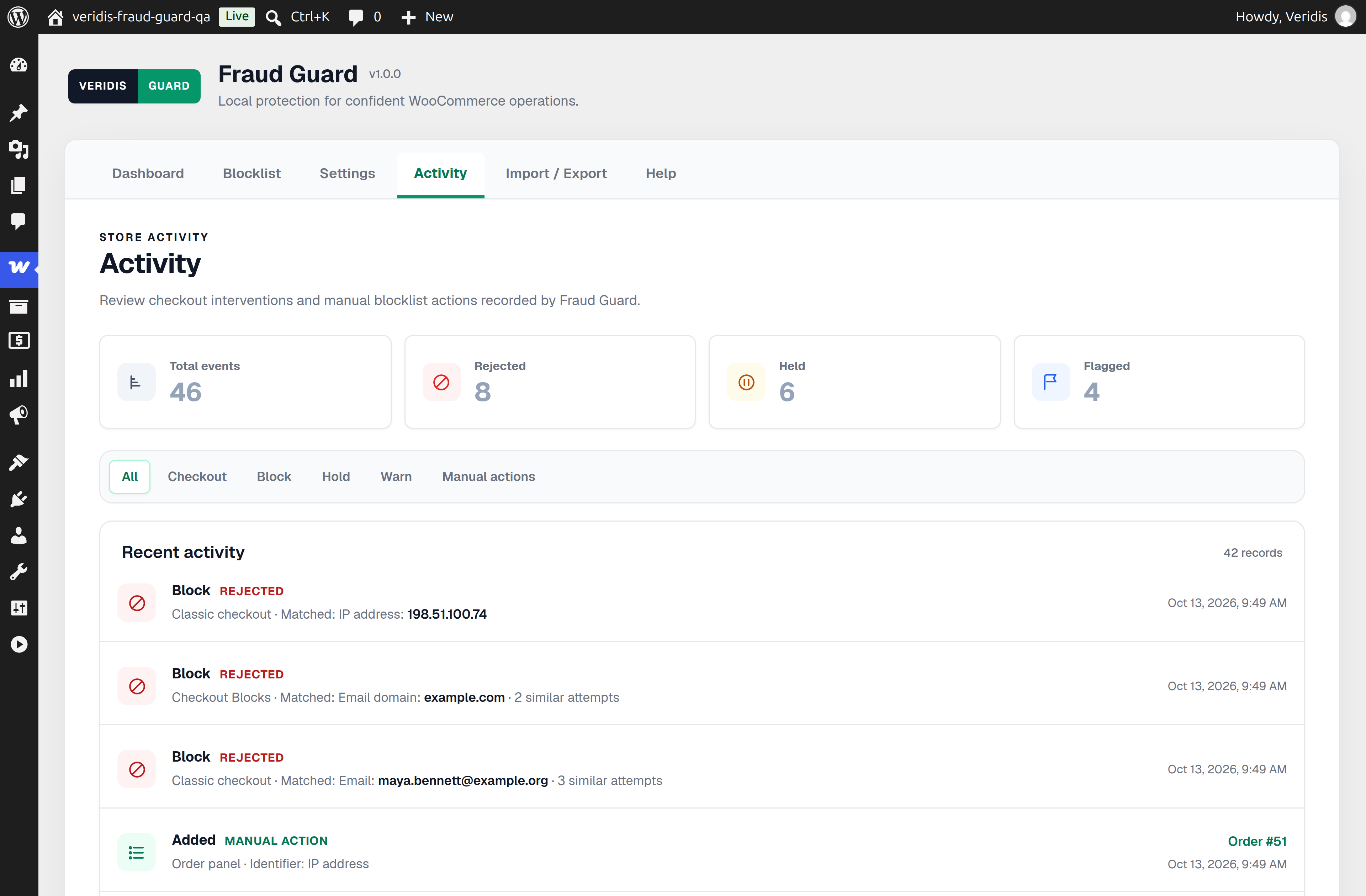This screenshot has height=896, width=1366.
Task: Filter activity by Block
Action: [274, 477]
